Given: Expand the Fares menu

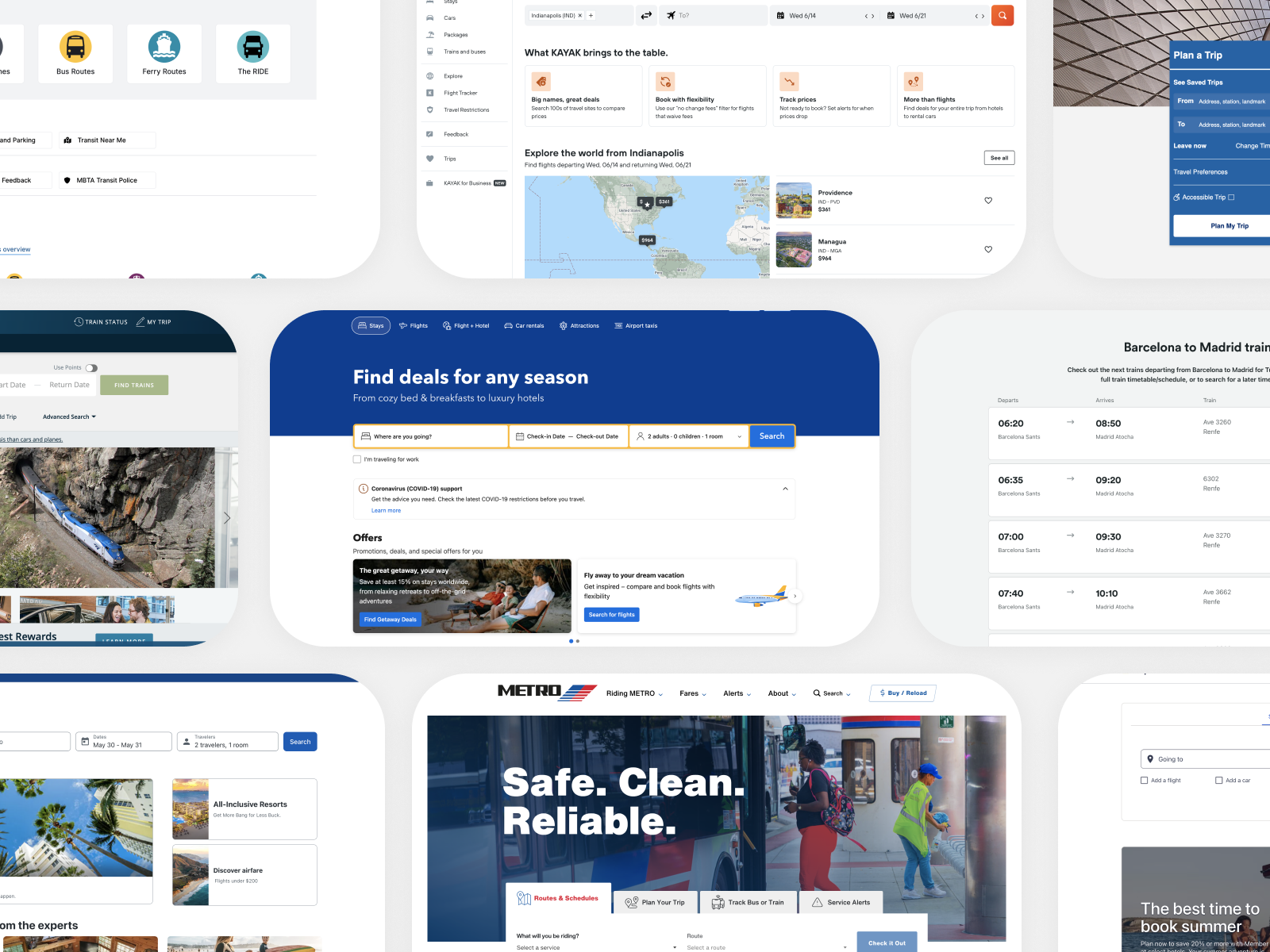Looking at the screenshot, I should click(x=693, y=693).
